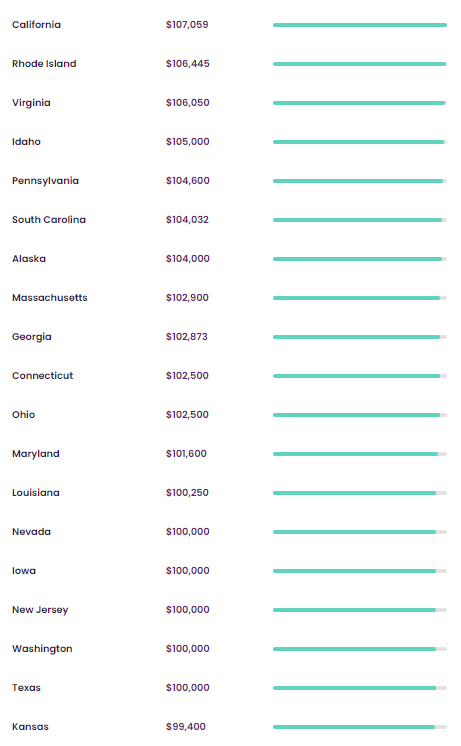
Task: Click Ohio's $102,500 salary value
Action: [x=187, y=415]
